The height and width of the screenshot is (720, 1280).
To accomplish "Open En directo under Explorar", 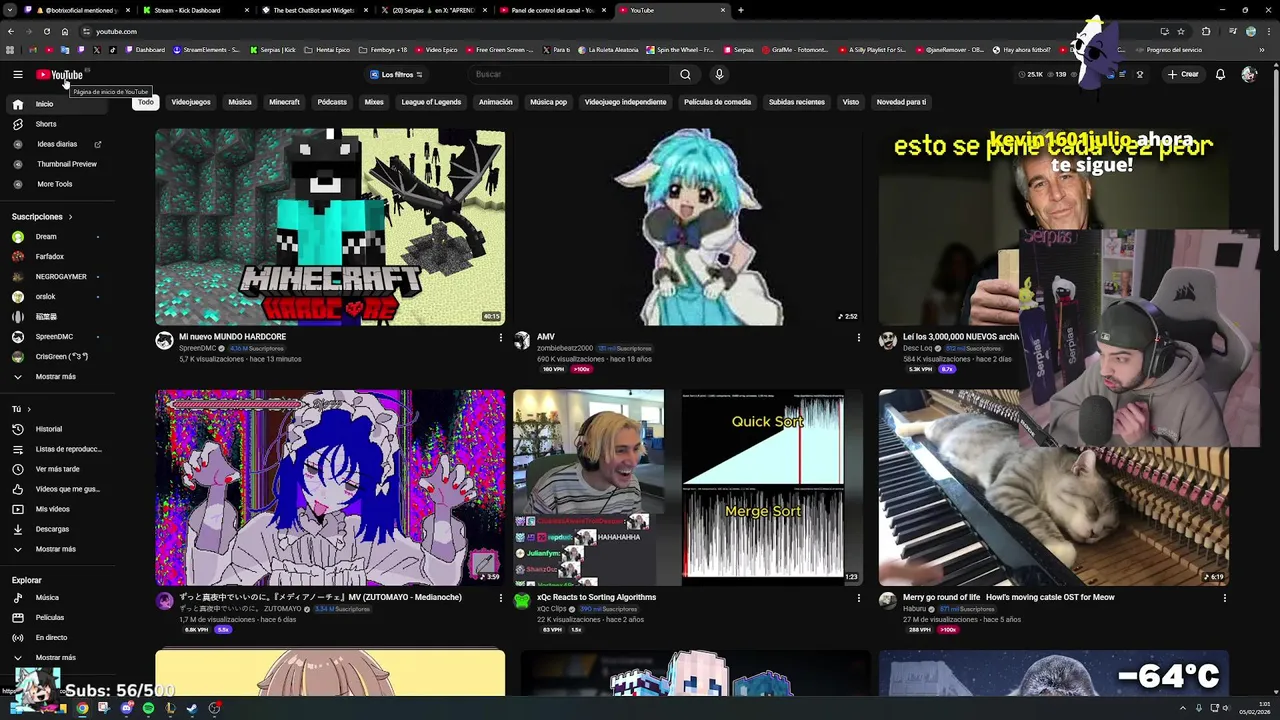I will point(51,638).
